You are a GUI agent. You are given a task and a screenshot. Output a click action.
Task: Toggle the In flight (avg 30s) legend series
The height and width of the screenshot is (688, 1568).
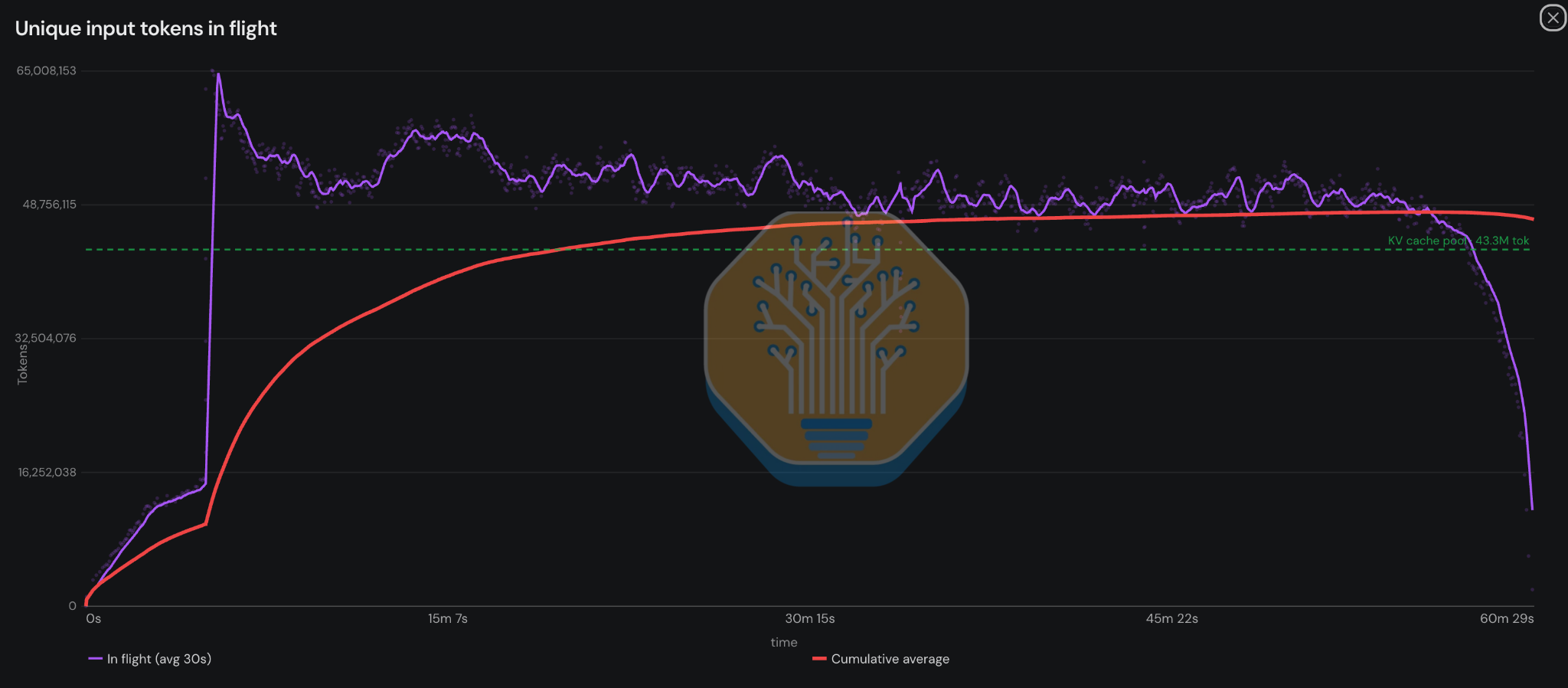coord(150,659)
